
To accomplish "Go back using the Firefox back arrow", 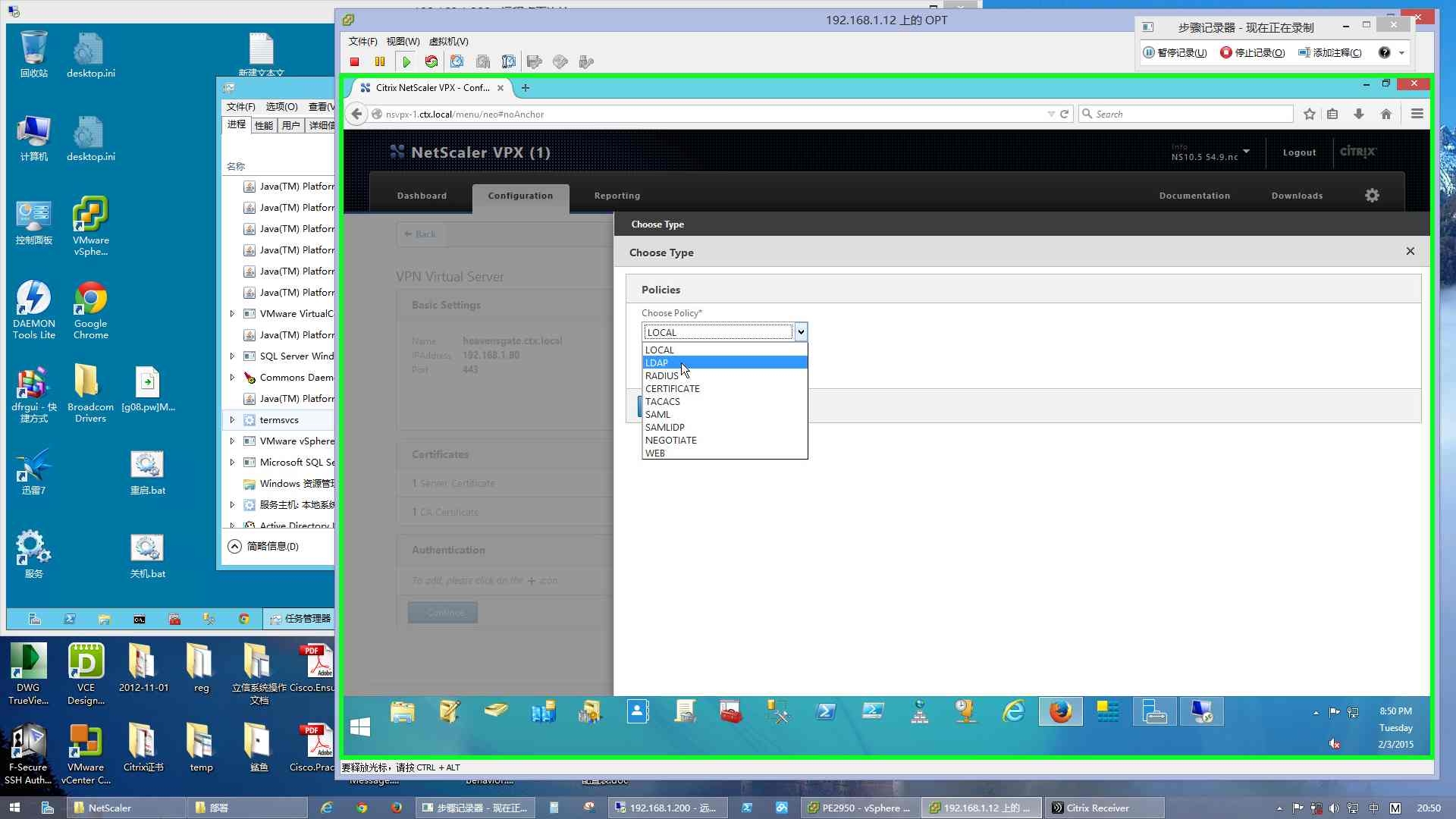I will click(x=356, y=114).
